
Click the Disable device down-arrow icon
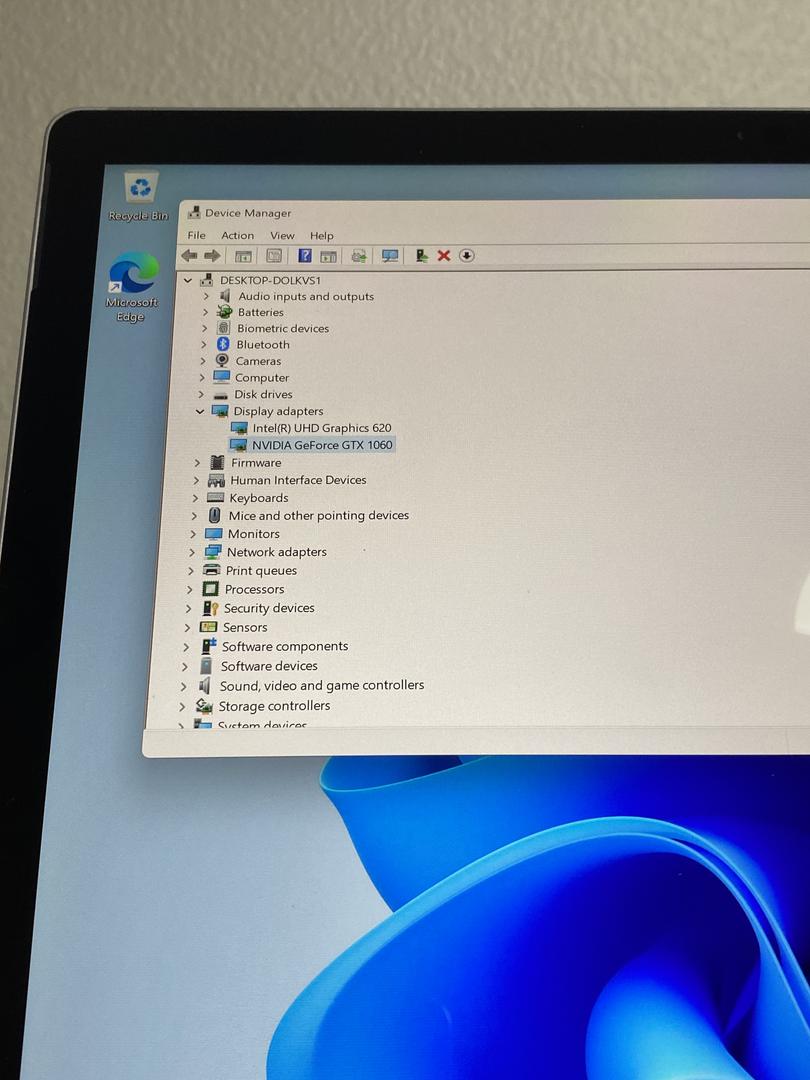tap(466, 256)
